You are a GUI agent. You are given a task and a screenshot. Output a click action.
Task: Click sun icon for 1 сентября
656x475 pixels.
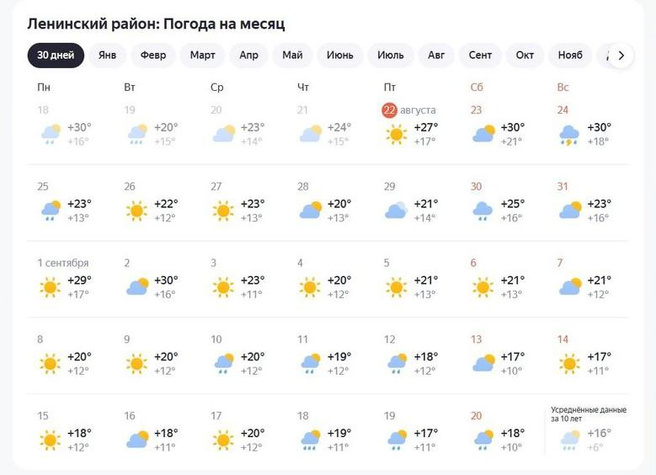pyautogui.click(x=50, y=288)
